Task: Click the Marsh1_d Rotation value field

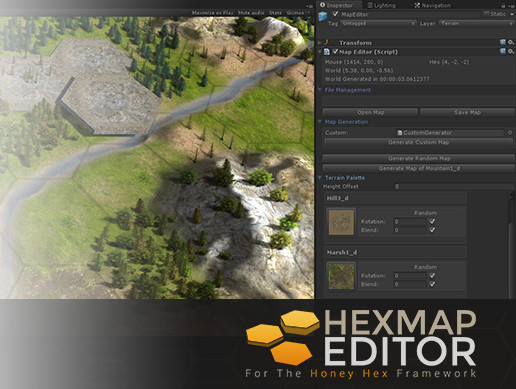Action: (x=410, y=276)
